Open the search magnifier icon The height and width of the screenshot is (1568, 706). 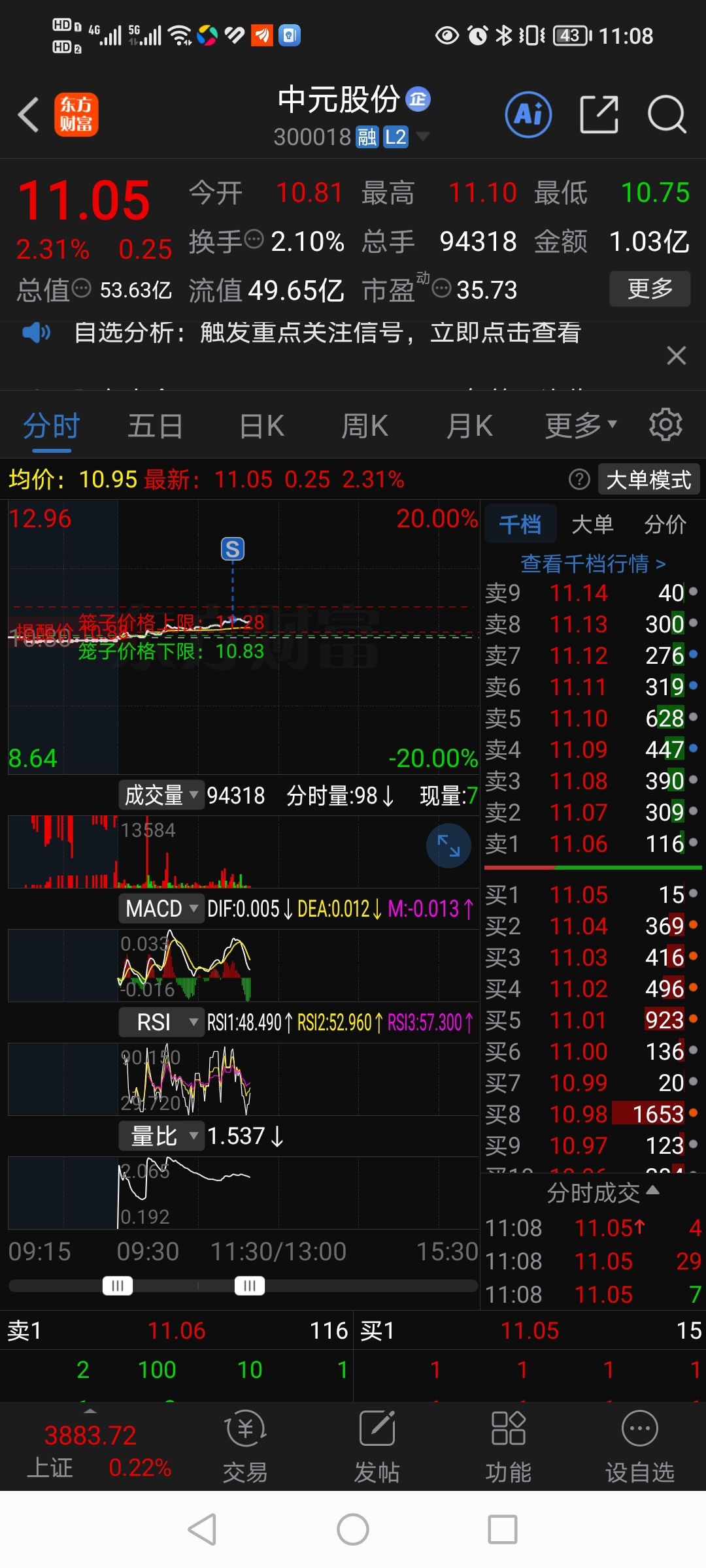(667, 114)
